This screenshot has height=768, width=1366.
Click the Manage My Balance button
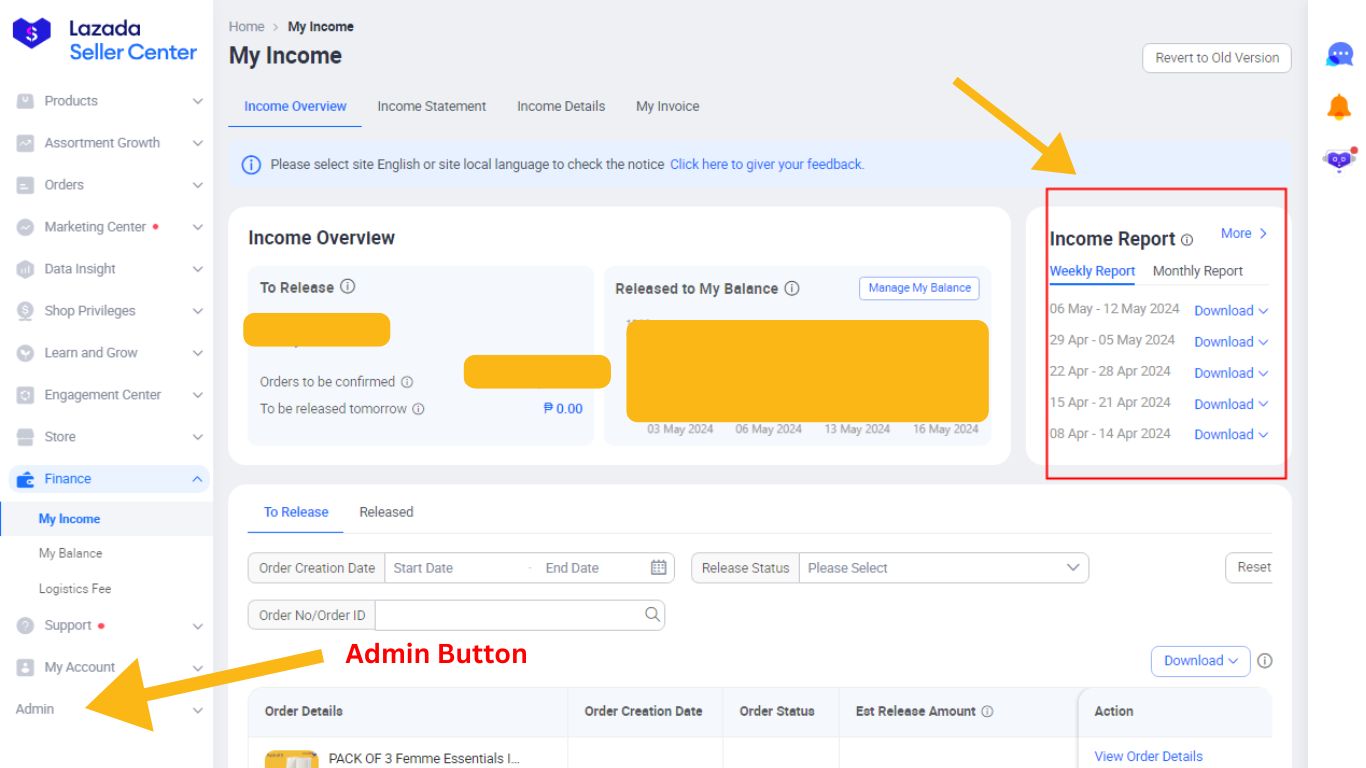pos(917,288)
